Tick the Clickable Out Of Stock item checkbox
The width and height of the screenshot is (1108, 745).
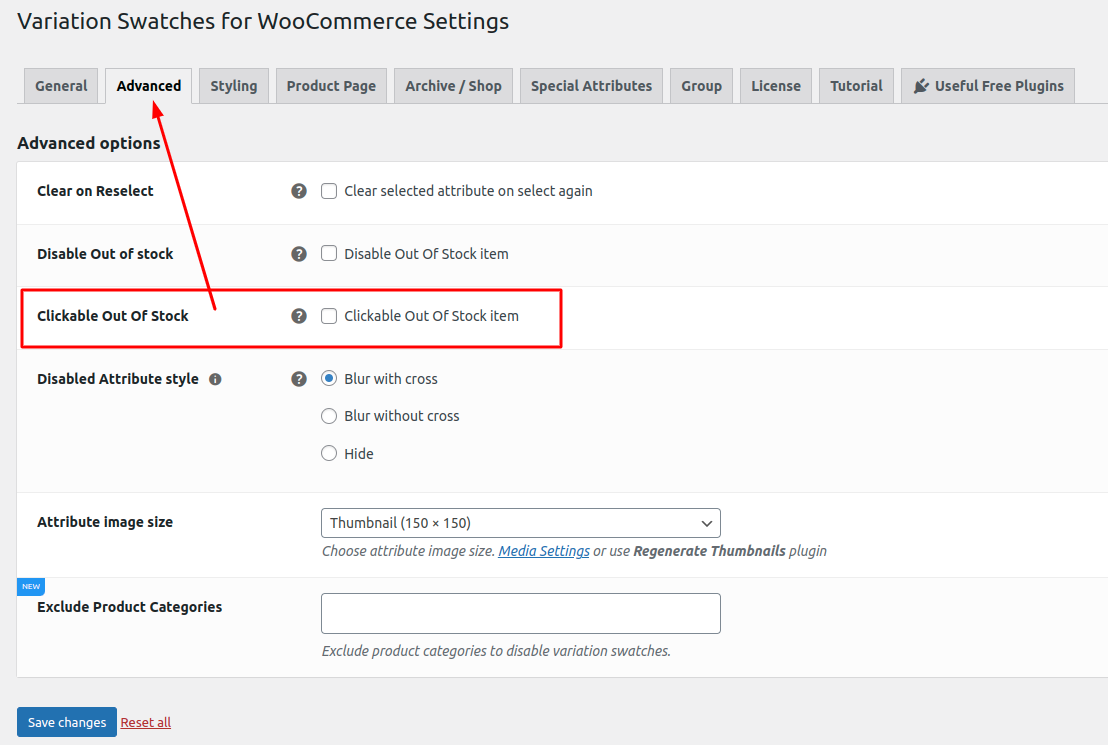[329, 316]
